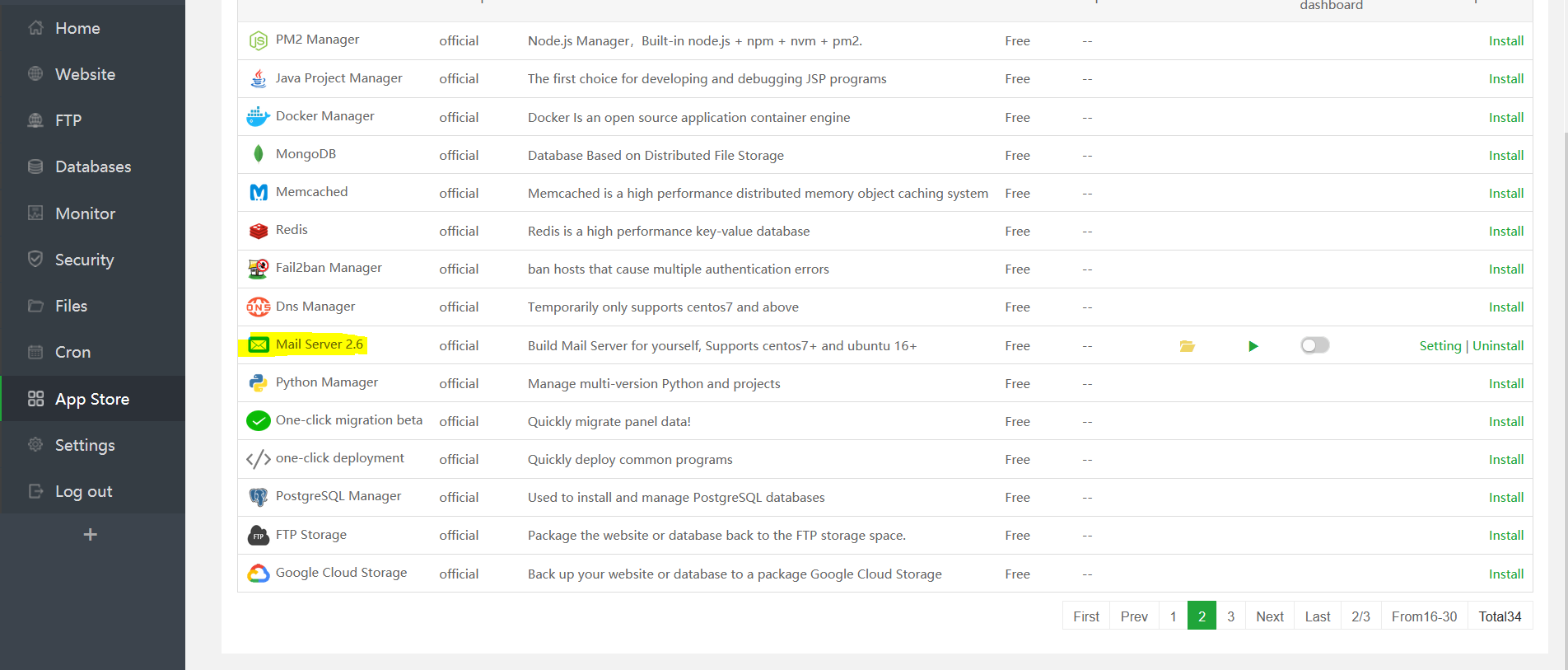Toggle Mail Server dashboard display switch
Image resolution: width=1568 pixels, height=670 pixels.
coord(1314,345)
